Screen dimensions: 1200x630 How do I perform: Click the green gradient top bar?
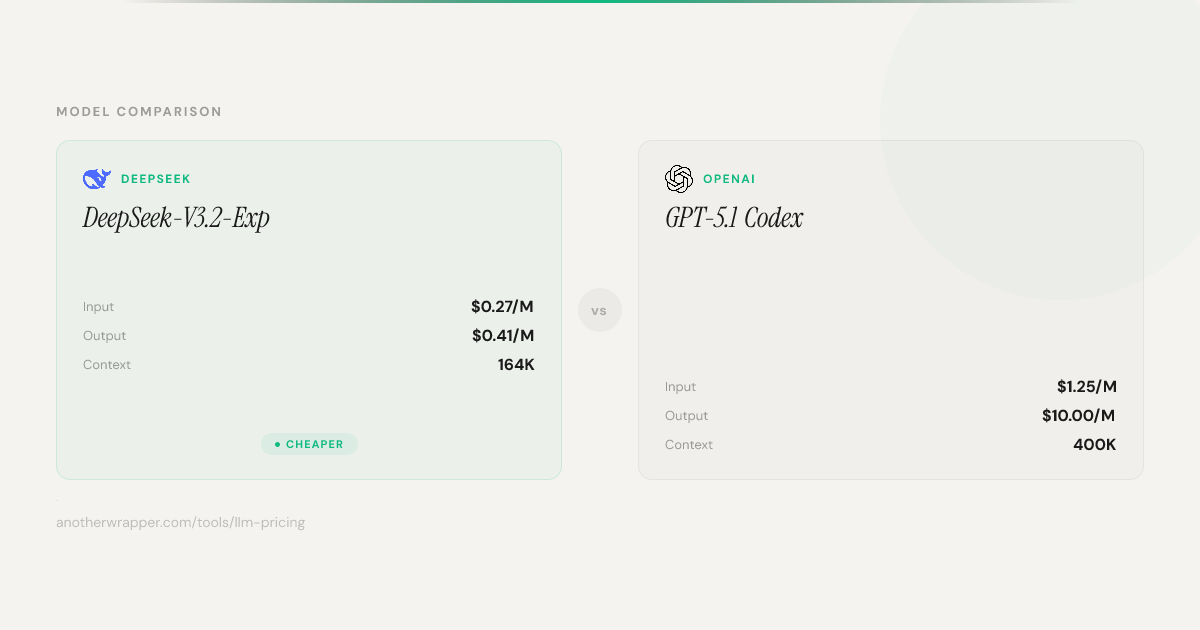(600, 4)
